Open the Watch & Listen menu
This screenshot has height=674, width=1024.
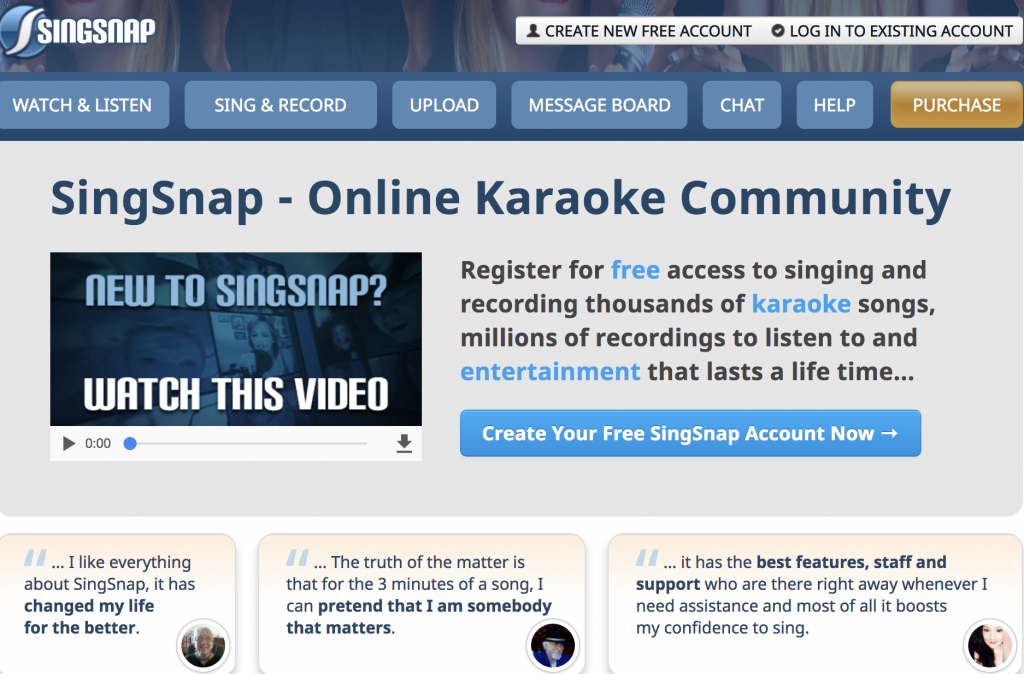(x=82, y=105)
